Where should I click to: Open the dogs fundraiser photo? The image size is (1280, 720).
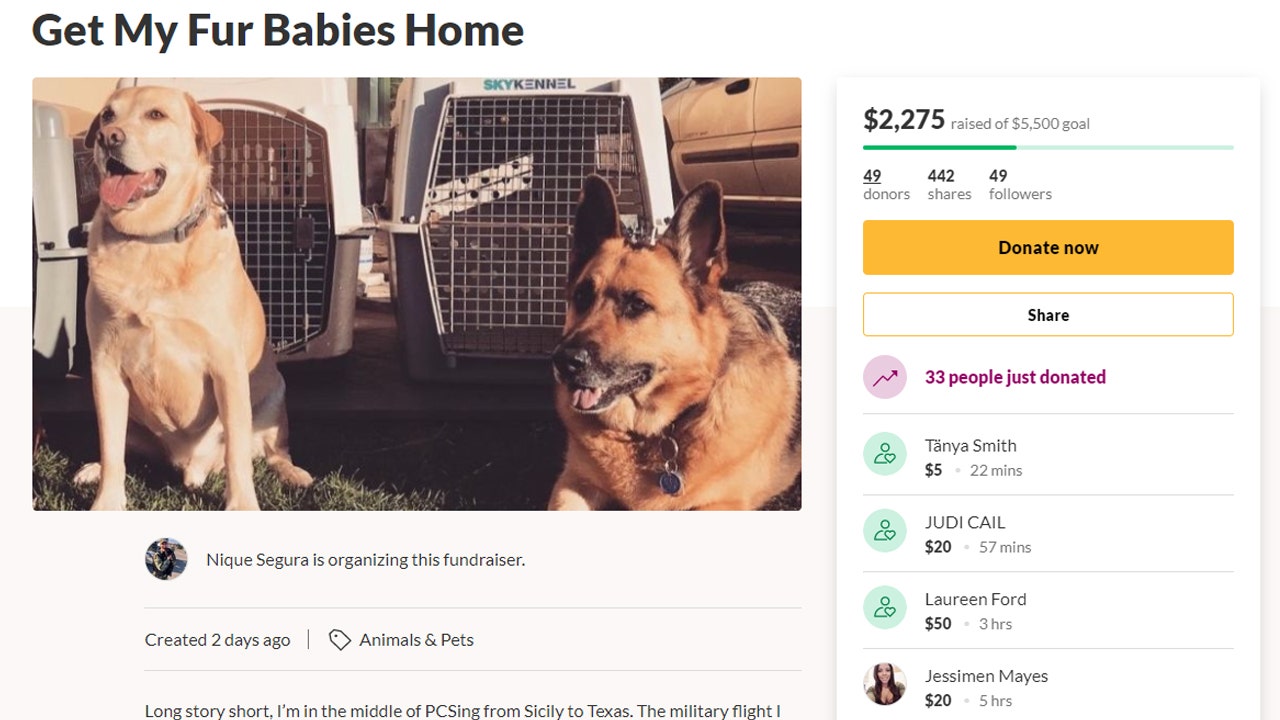(x=417, y=294)
